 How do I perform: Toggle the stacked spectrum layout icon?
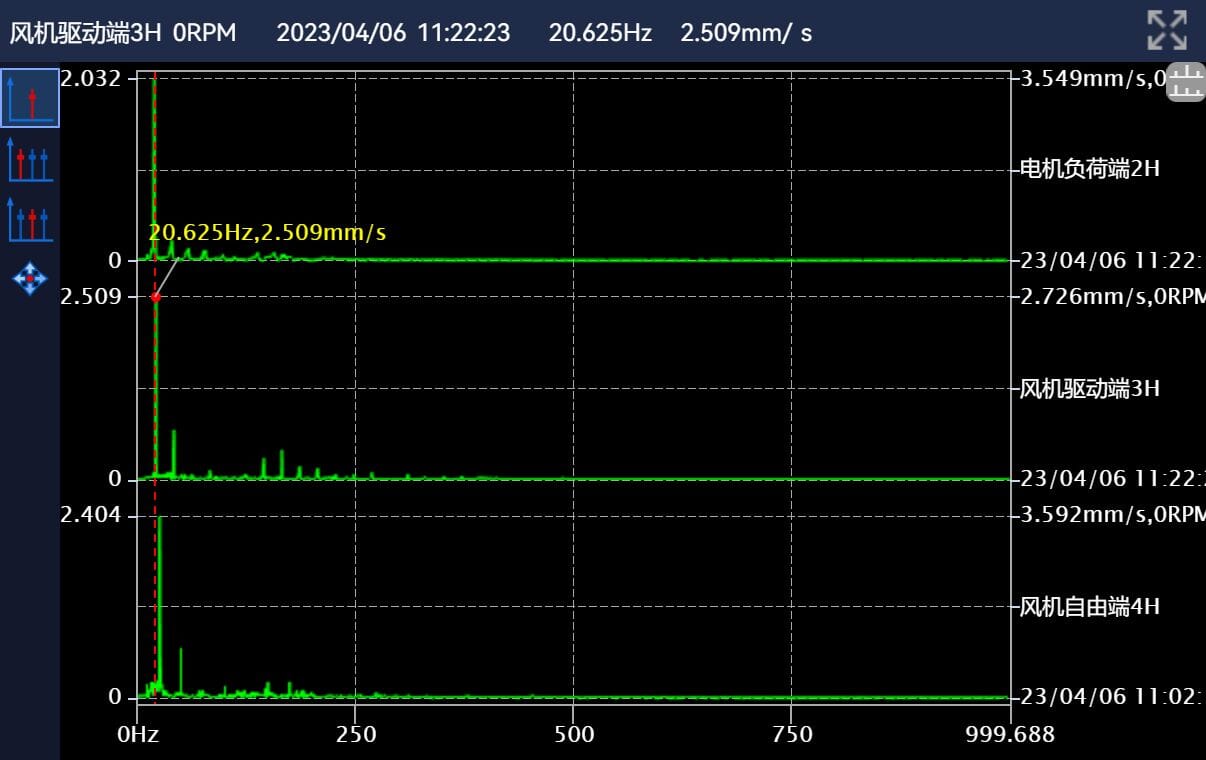point(1186,82)
